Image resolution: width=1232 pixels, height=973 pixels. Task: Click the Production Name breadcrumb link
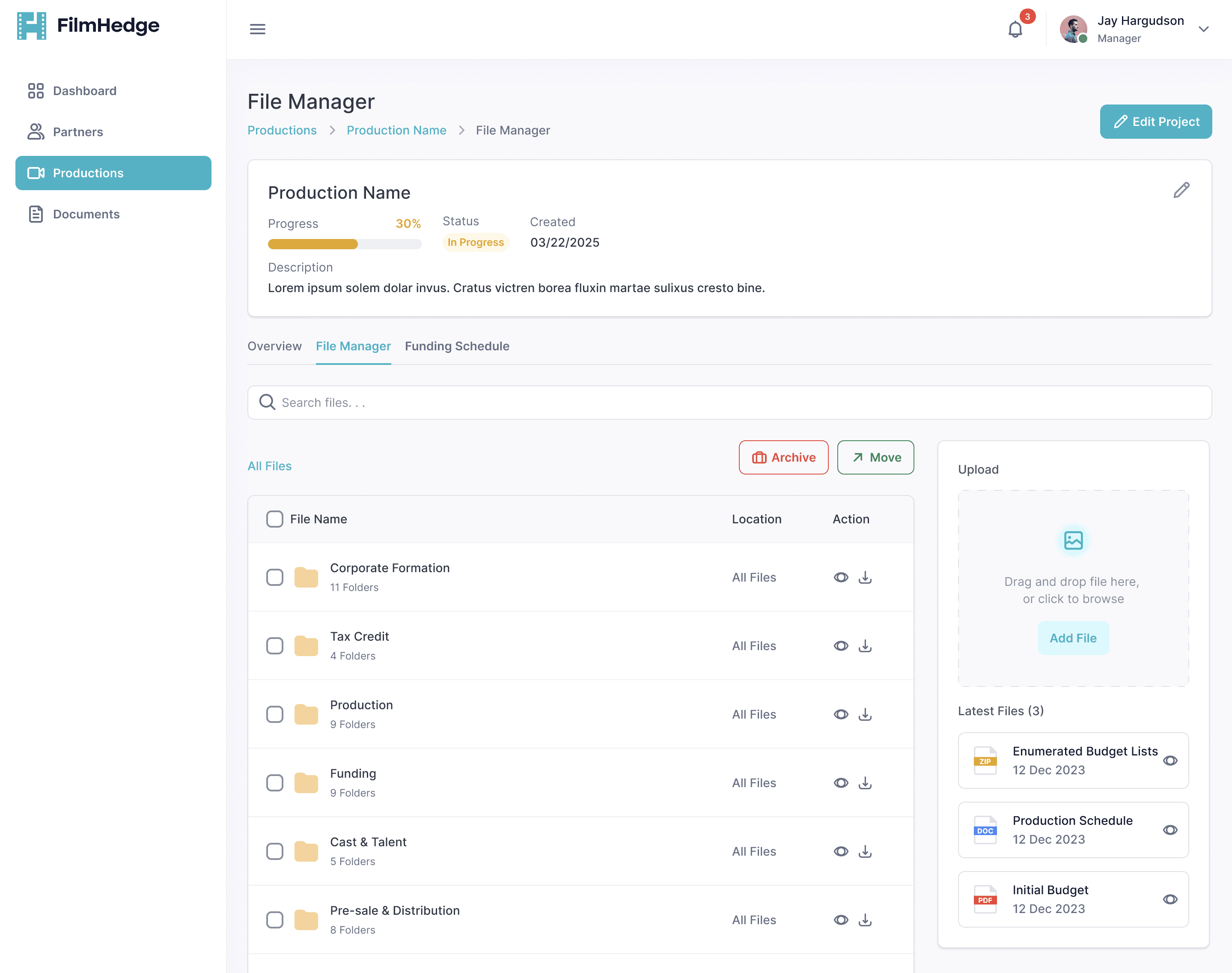(x=396, y=131)
